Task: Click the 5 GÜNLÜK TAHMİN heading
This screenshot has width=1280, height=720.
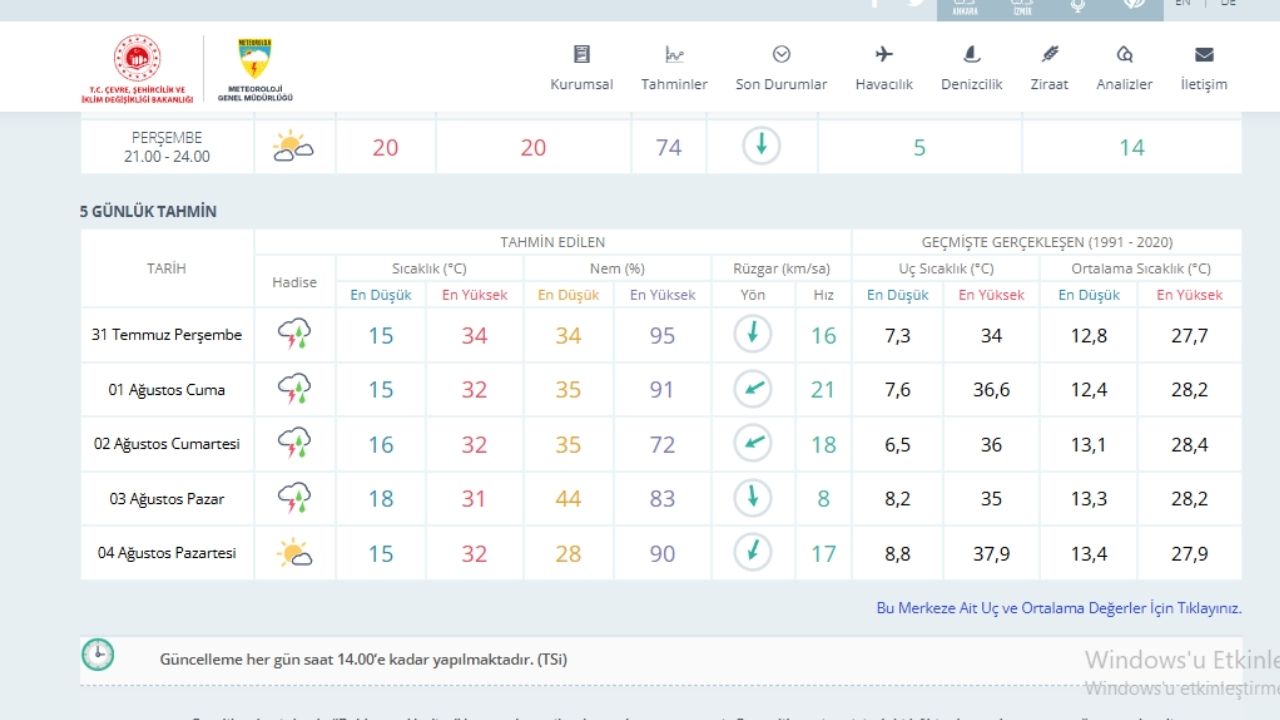Action: pyautogui.click(x=148, y=211)
